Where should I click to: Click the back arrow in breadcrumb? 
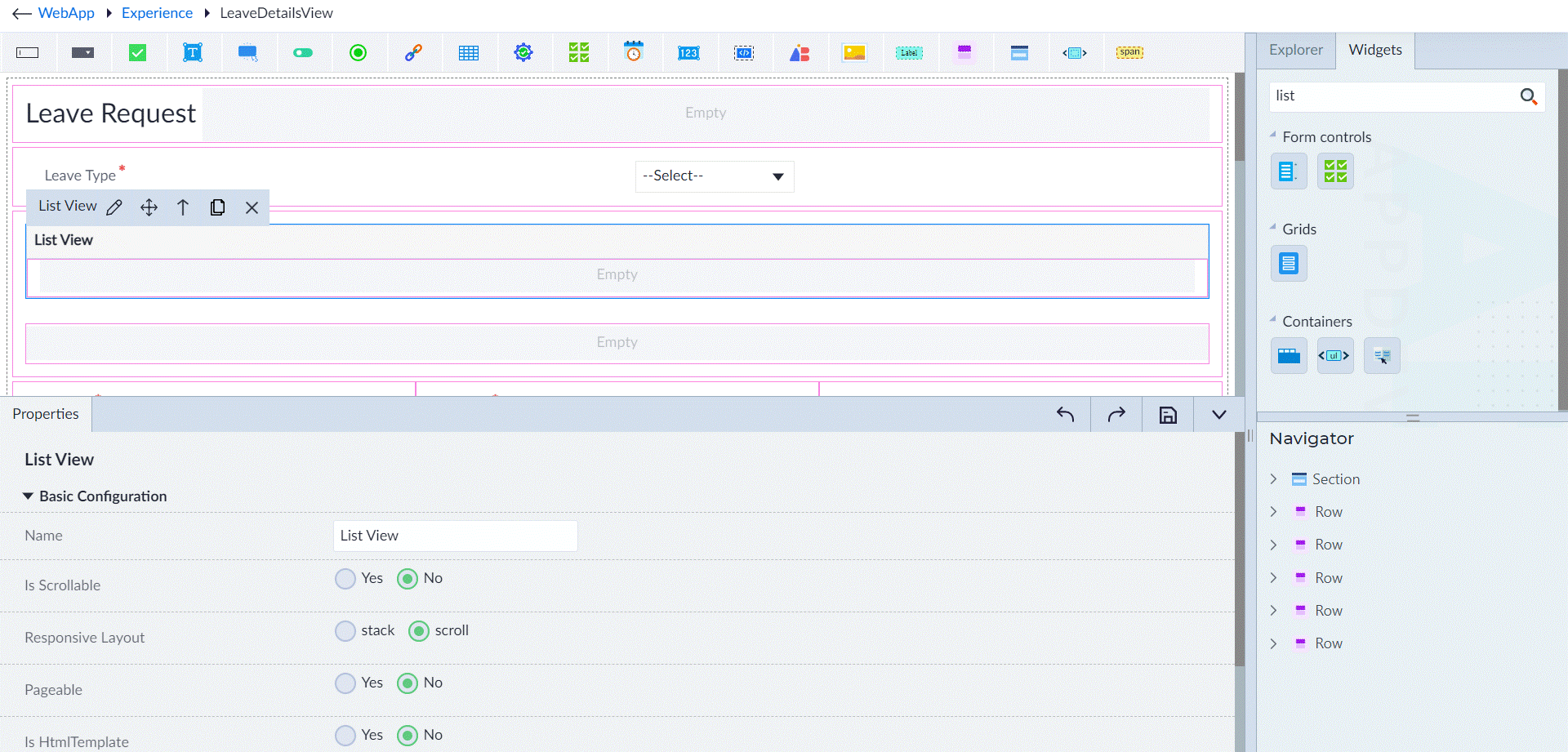(22, 14)
